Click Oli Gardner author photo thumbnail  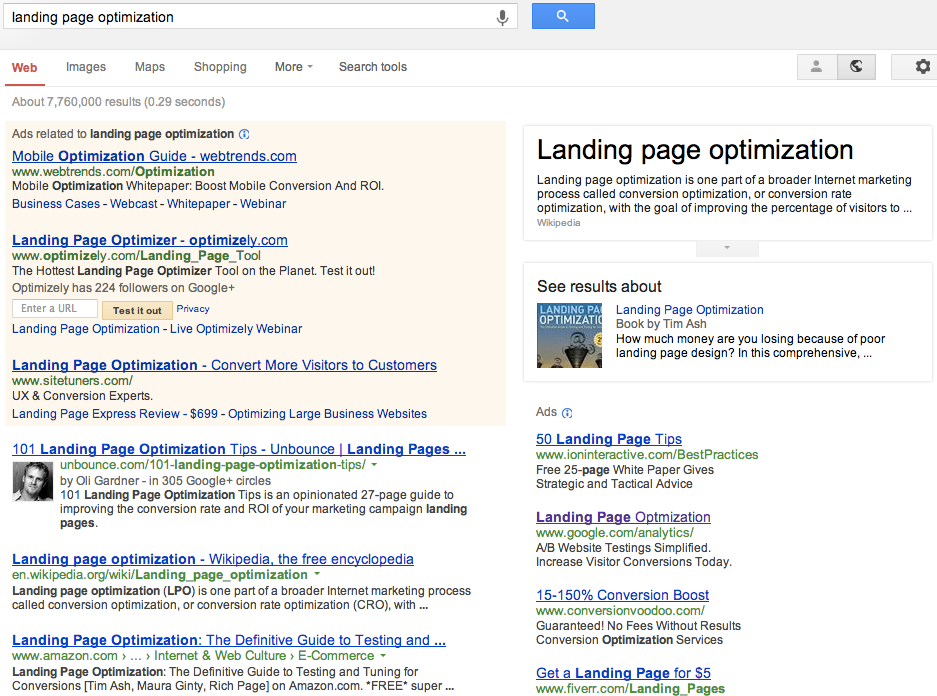[33, 482]
